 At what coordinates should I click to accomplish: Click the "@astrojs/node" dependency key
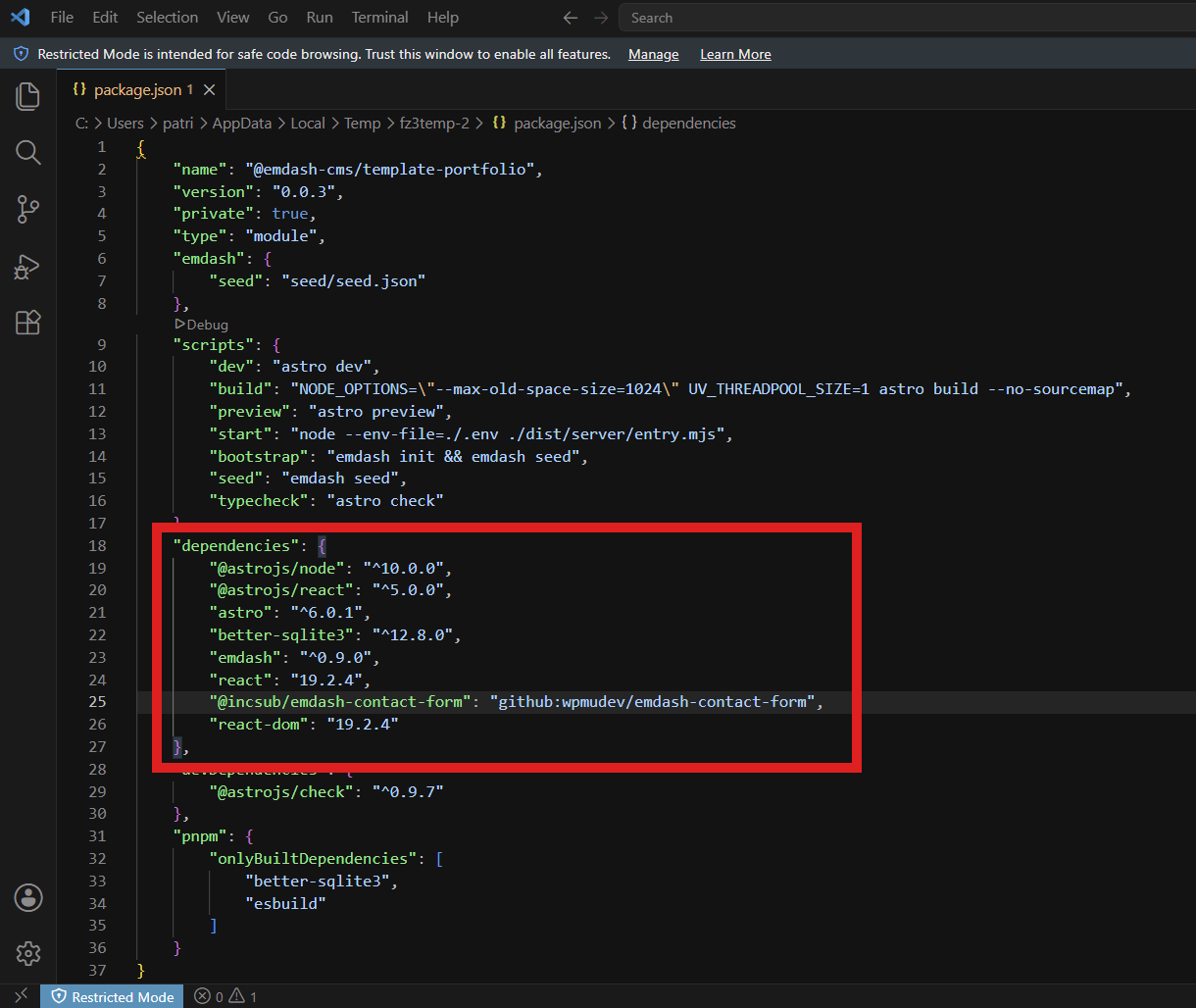coord(276,569)
